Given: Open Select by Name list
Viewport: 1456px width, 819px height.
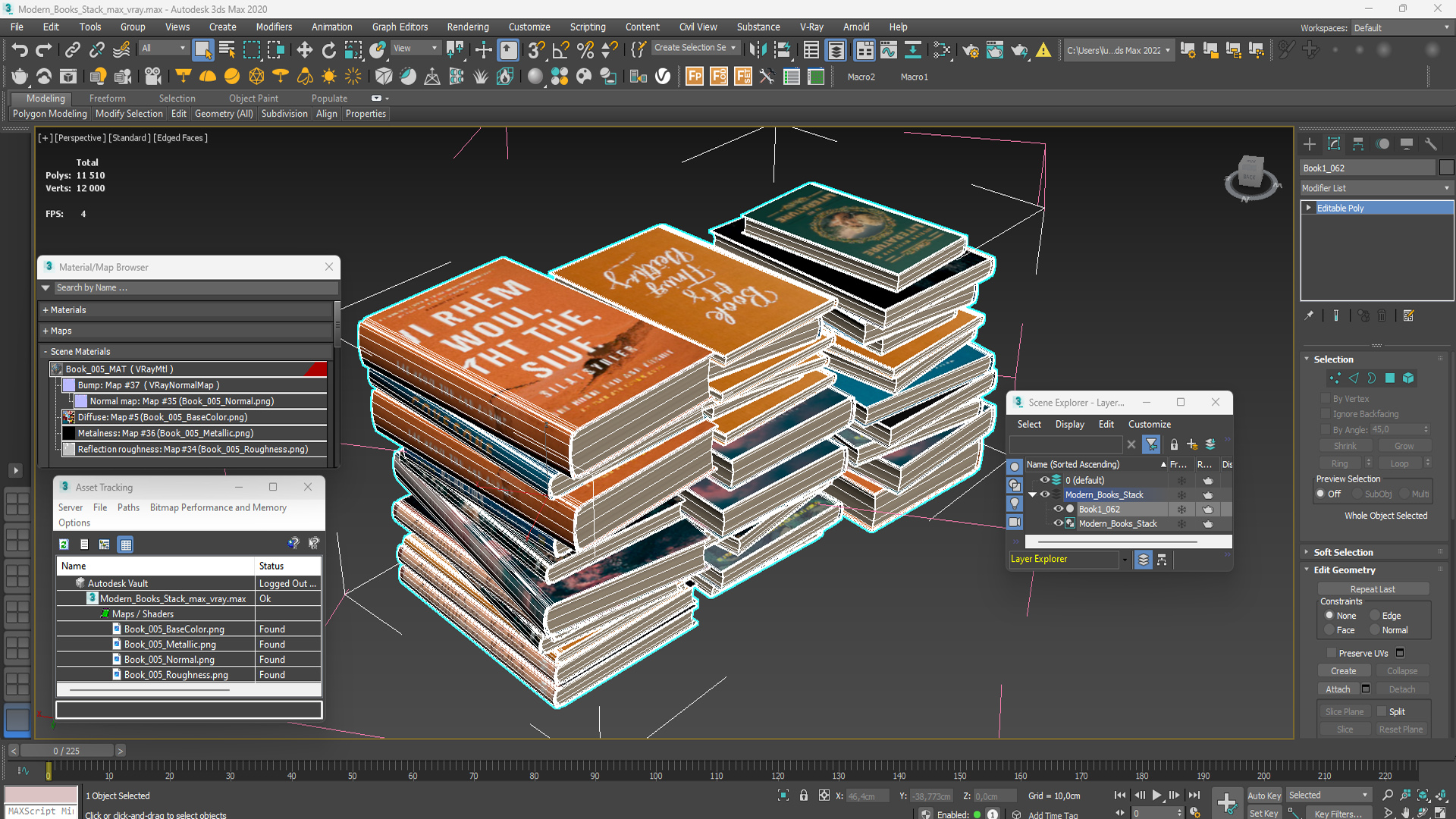Looking at the screenshot, I should coord(227,50).
